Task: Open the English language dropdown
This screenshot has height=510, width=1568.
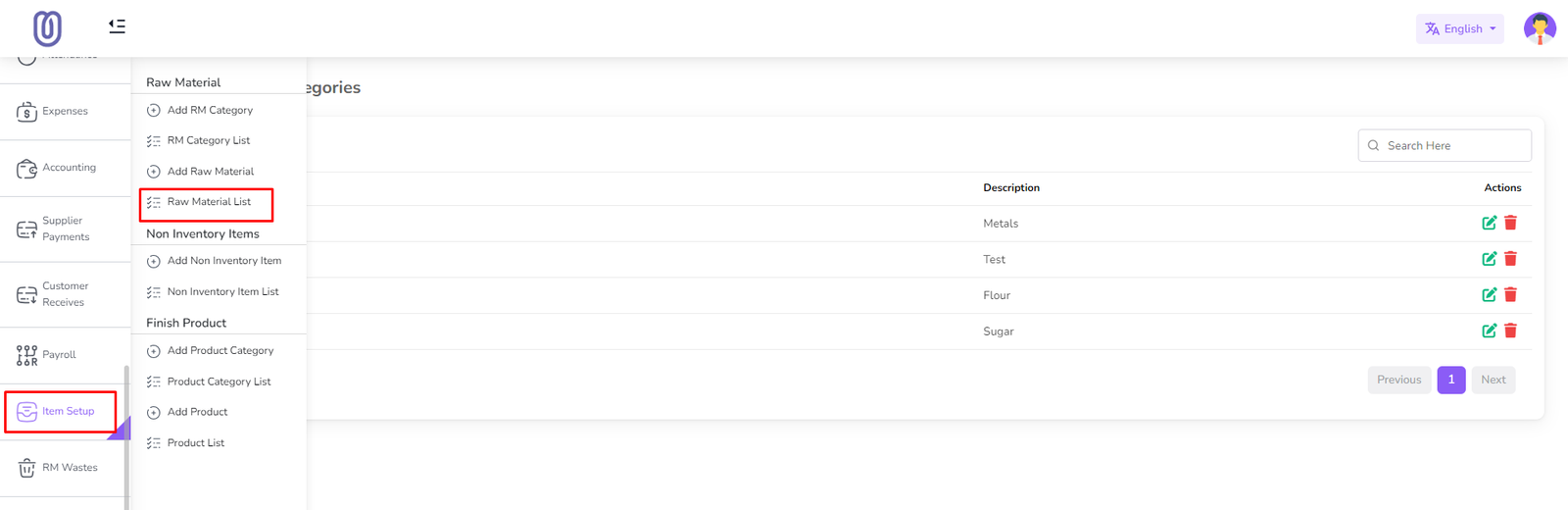Action: tap(1459, 28)
